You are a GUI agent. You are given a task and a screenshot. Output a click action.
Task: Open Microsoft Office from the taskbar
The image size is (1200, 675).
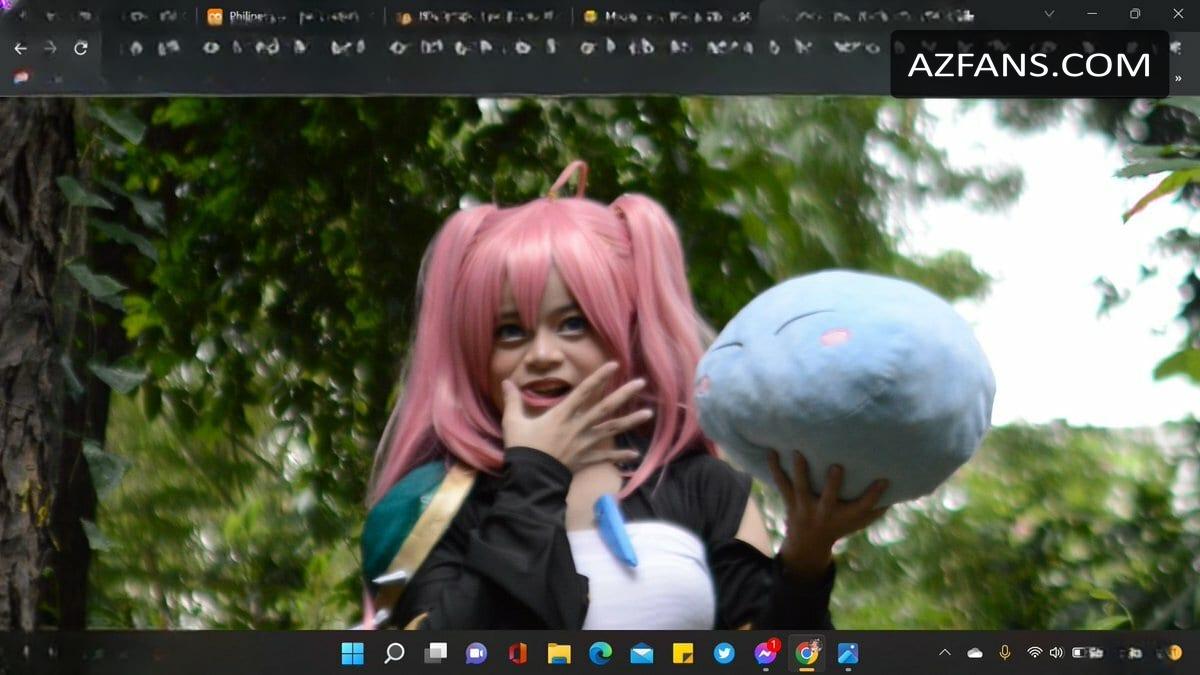[x=517, y=653]
